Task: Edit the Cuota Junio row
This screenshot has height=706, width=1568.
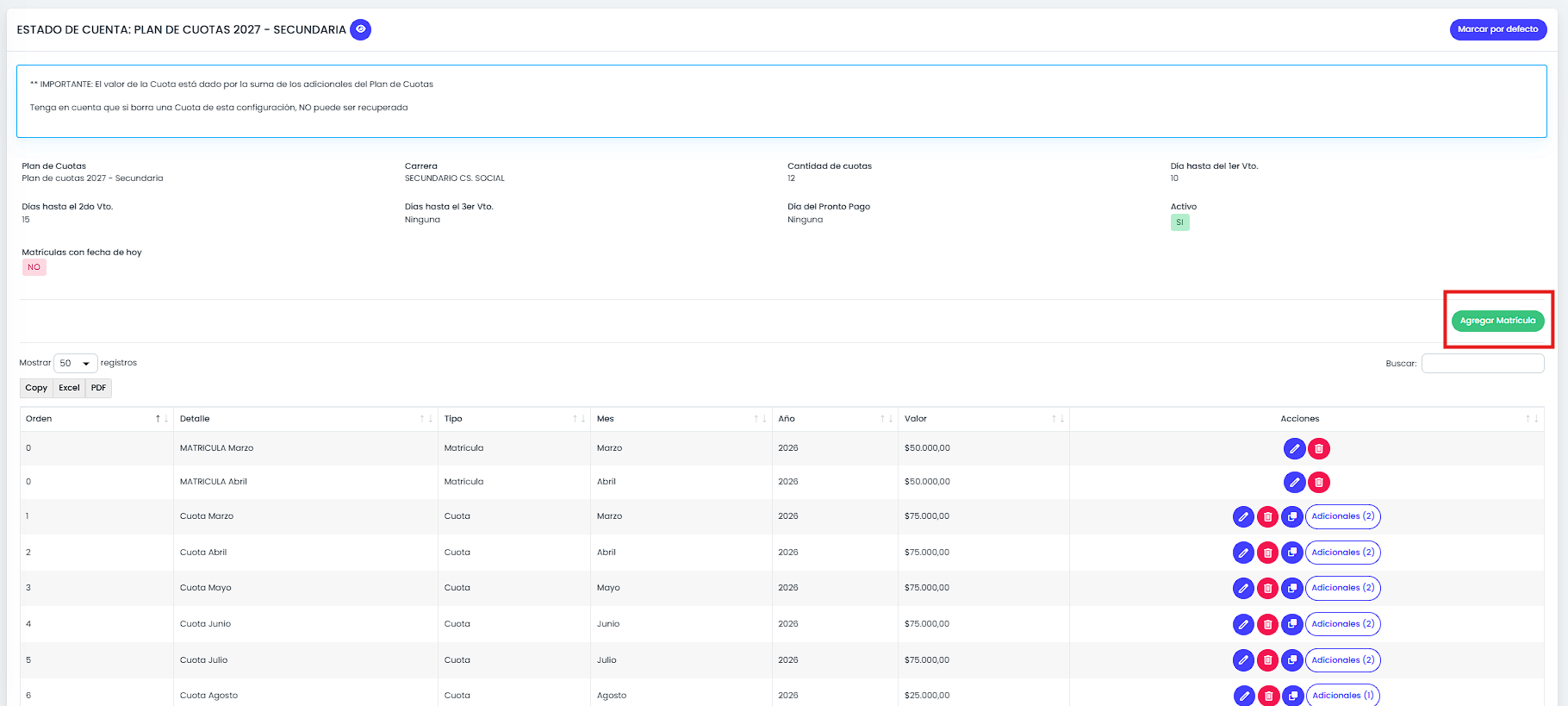Action: click(1243, 624)
